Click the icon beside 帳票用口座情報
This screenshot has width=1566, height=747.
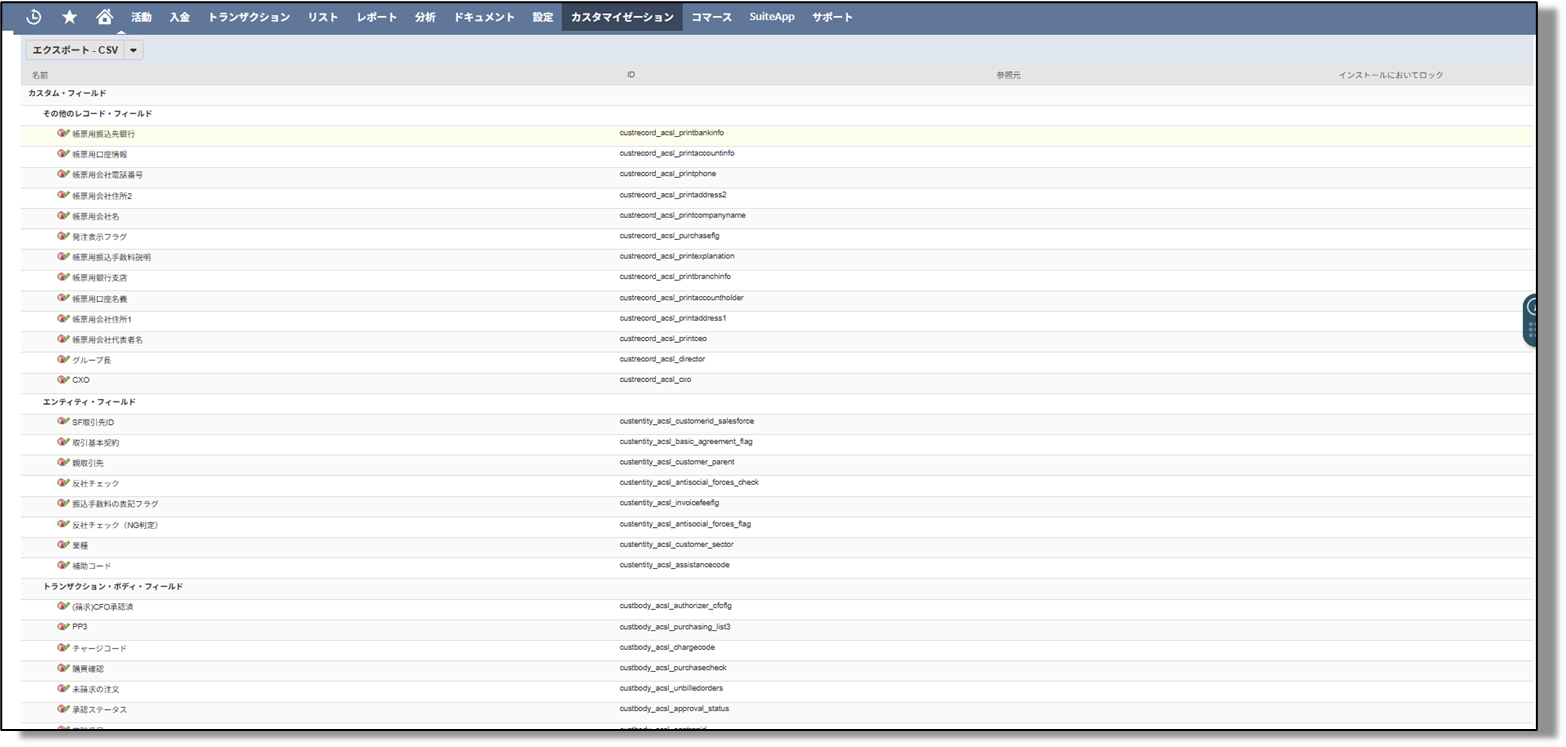tap(63, 154)
